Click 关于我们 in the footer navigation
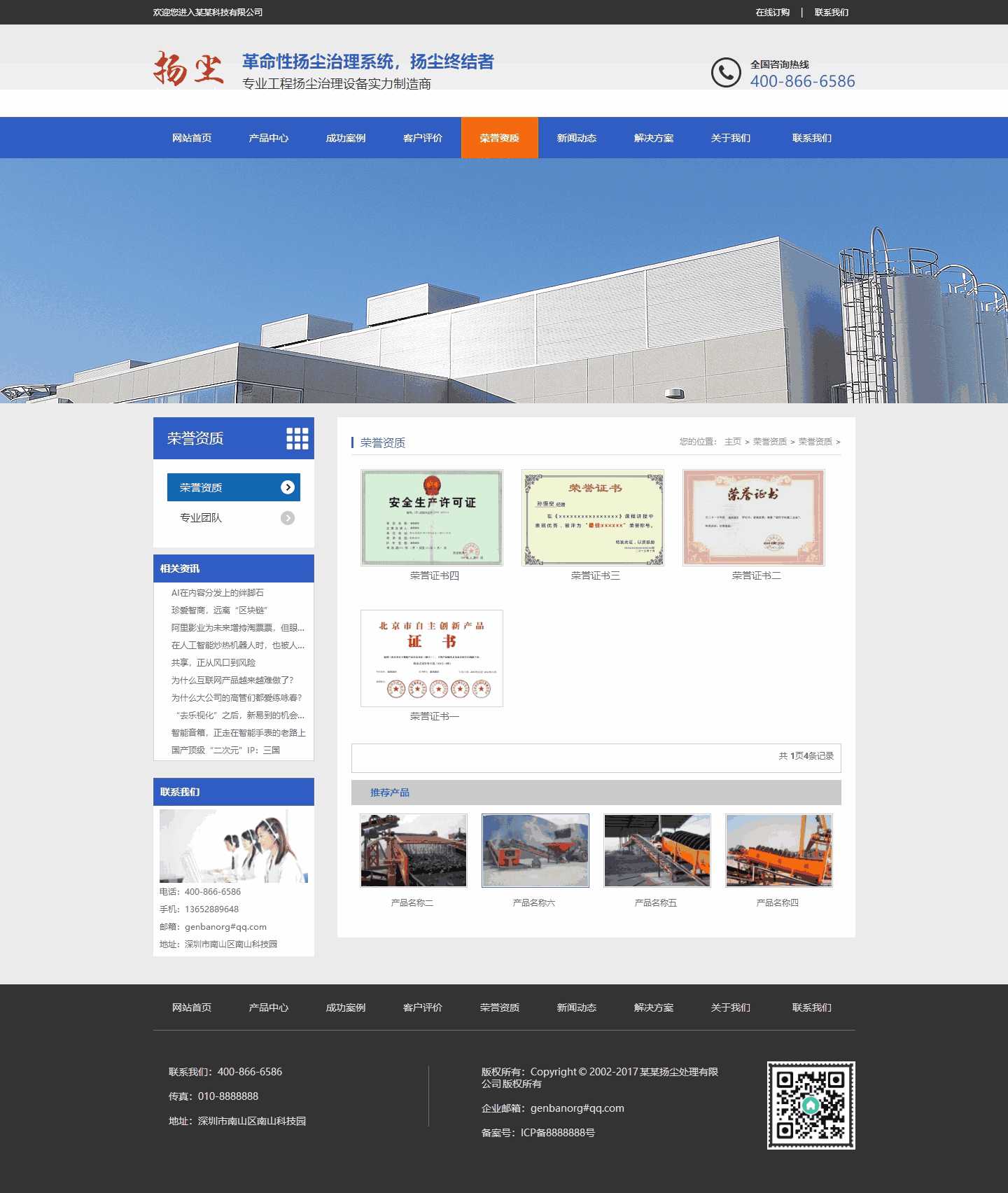The image size is (1008, 1193). [730, 1007]
